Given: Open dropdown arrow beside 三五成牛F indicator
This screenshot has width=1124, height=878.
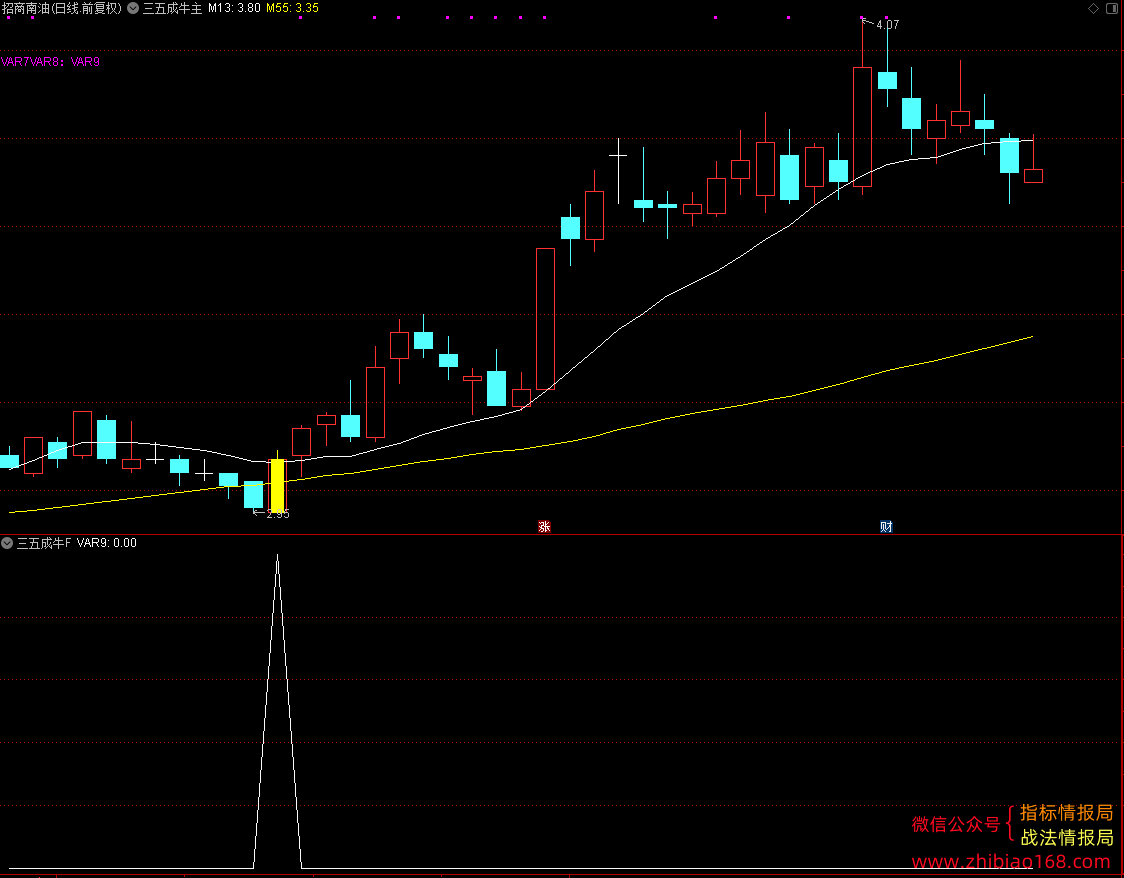Looking at the screenshot, I should pyautogui.click(x=7, y=543).
